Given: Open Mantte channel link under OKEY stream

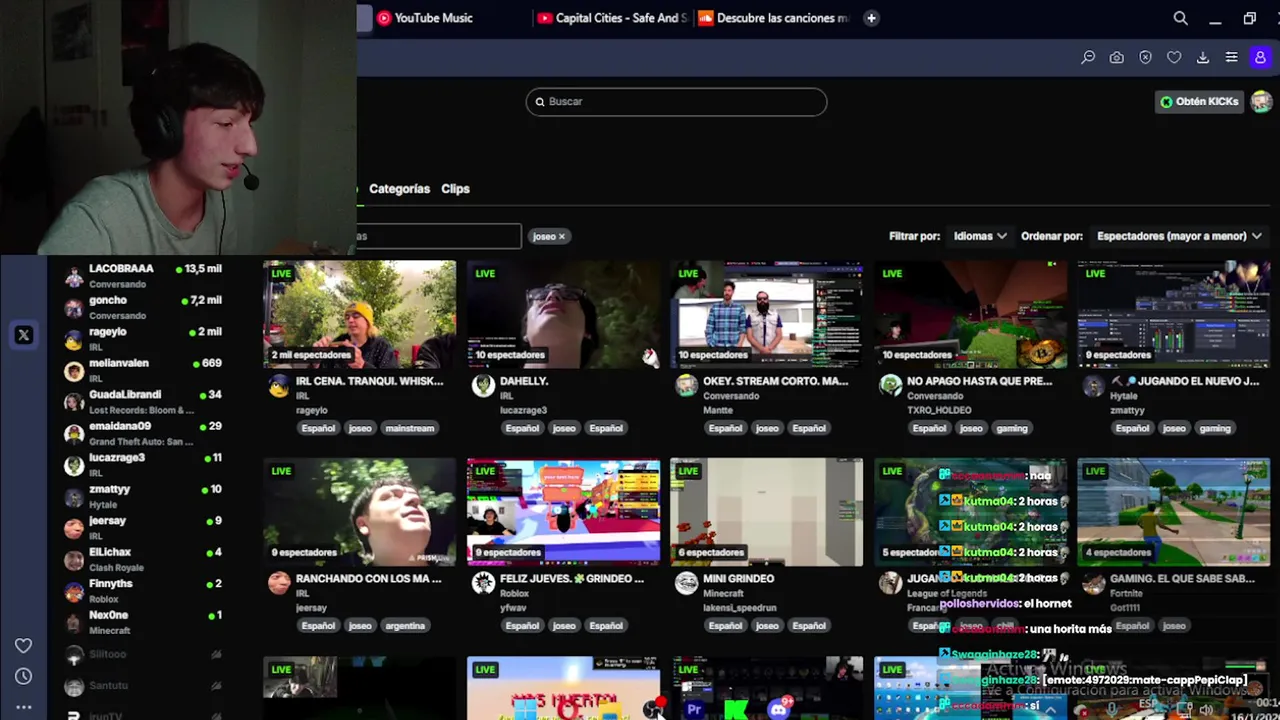Looking at the screenshot, I should pyautogui.click(x=717, y=410).
